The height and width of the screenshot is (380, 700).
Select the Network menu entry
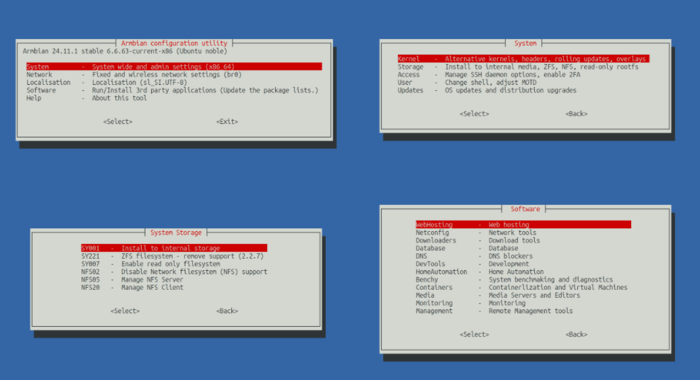tap(174, 75)
